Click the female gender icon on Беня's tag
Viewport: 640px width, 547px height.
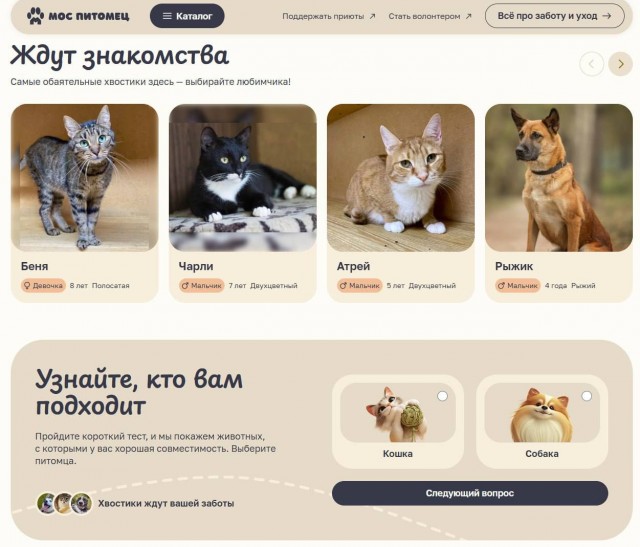(x=27, y=285)
